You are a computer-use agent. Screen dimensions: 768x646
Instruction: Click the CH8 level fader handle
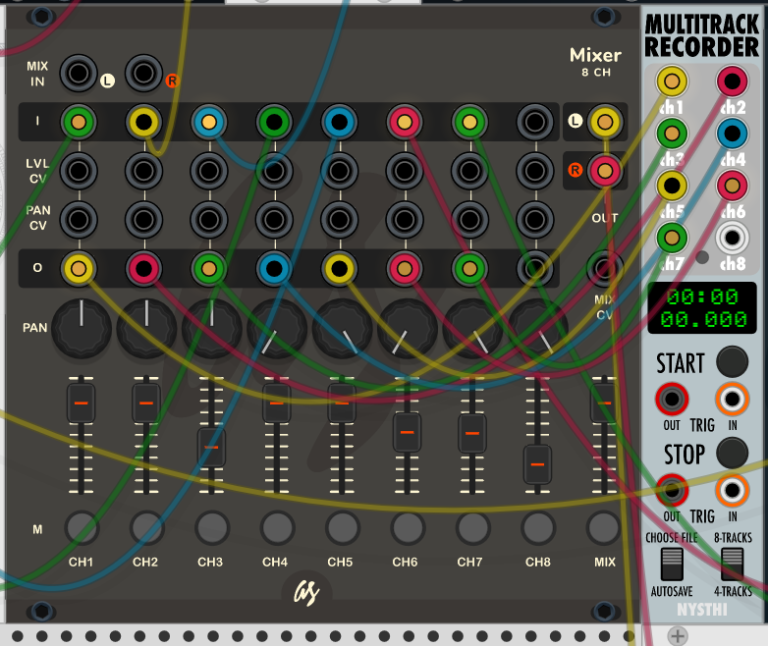pos(538,464)
